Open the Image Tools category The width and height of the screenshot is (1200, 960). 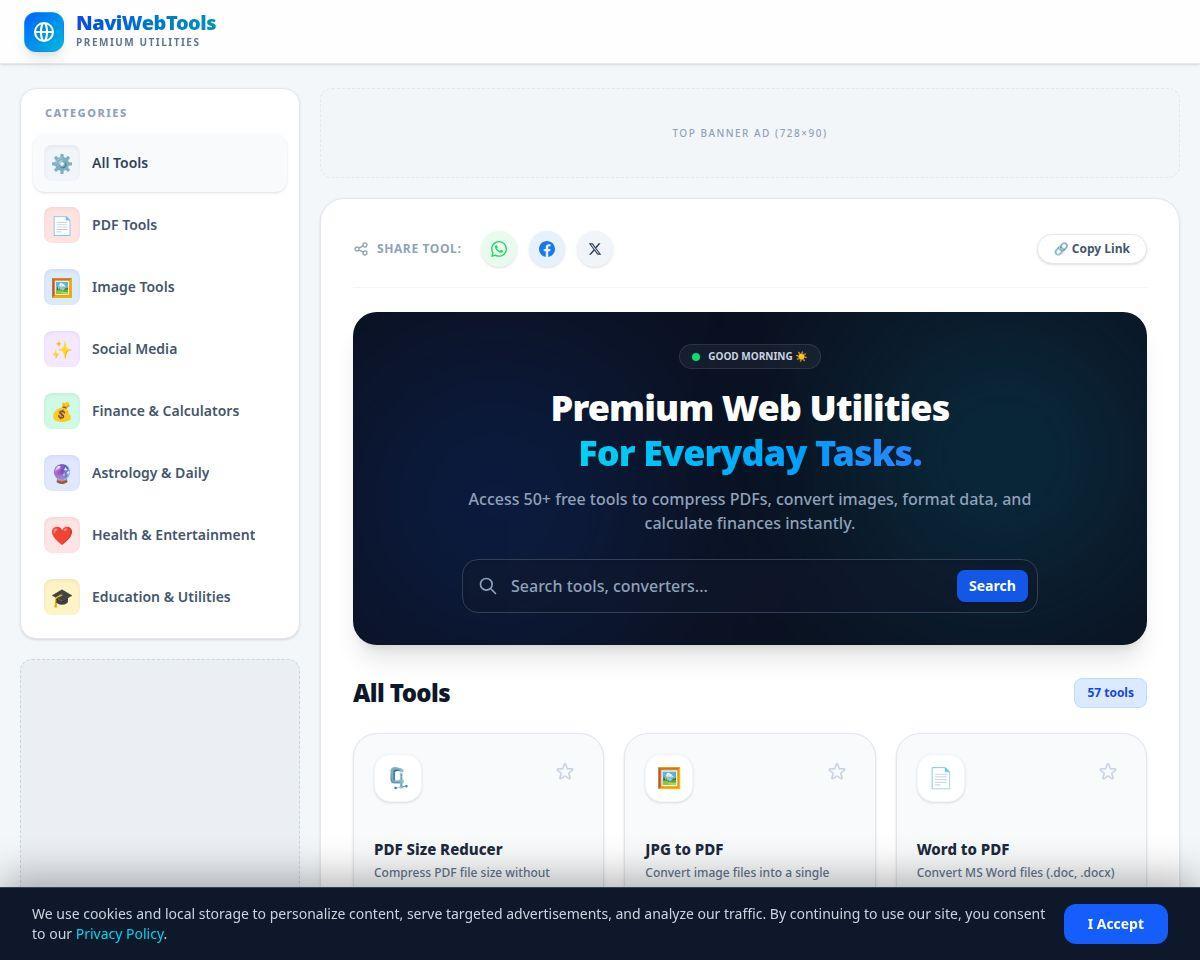click(160, 287)
